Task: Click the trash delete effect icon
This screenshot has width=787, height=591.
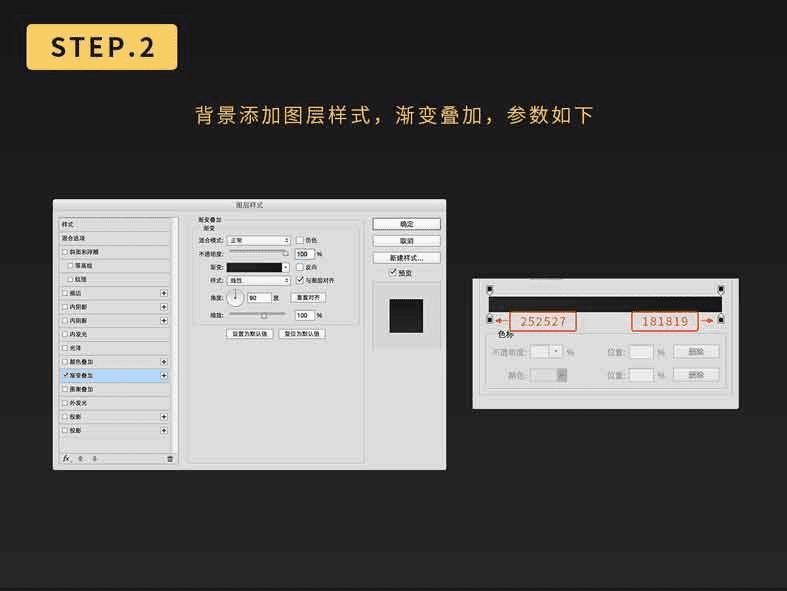Action: (x=170, y=459)
